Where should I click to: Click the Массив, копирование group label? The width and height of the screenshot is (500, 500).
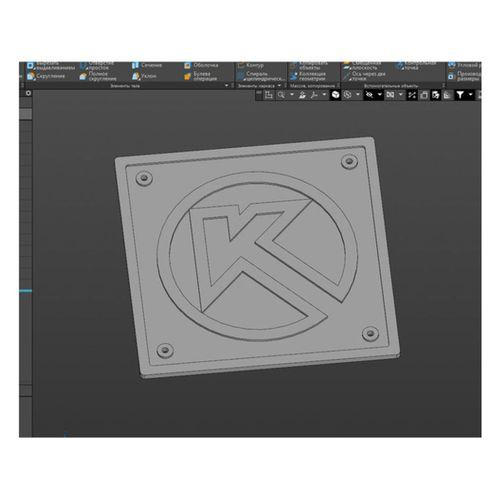(312, 86)
